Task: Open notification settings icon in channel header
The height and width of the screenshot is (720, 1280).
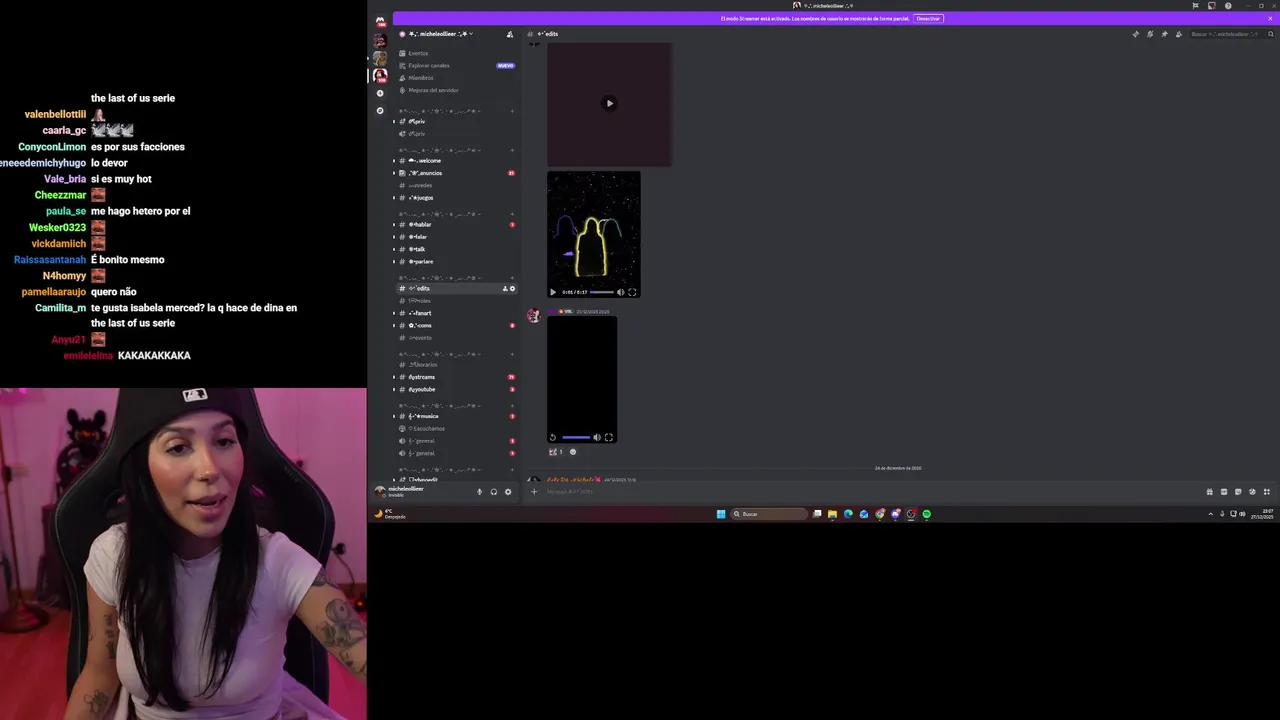Action: 1150,34
